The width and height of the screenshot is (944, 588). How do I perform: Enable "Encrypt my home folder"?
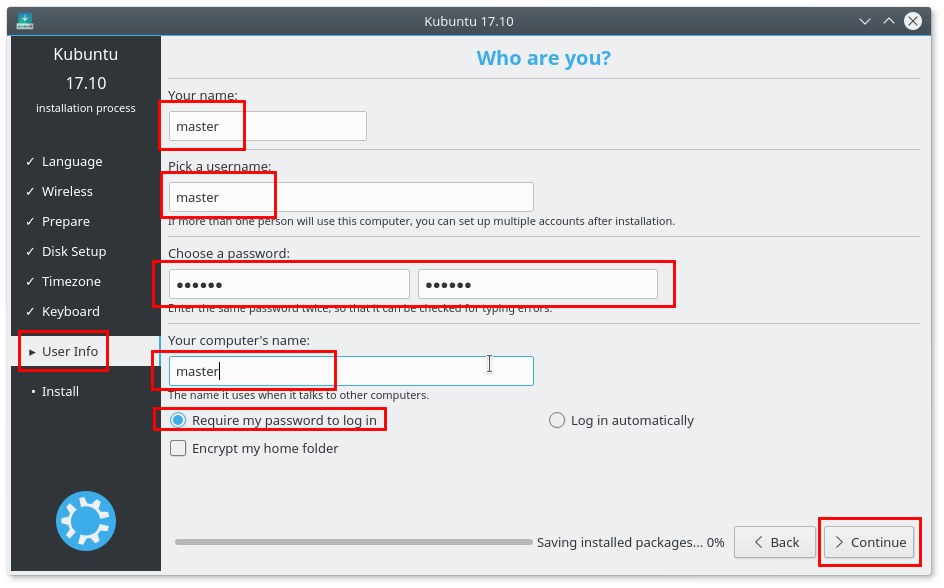178,448
